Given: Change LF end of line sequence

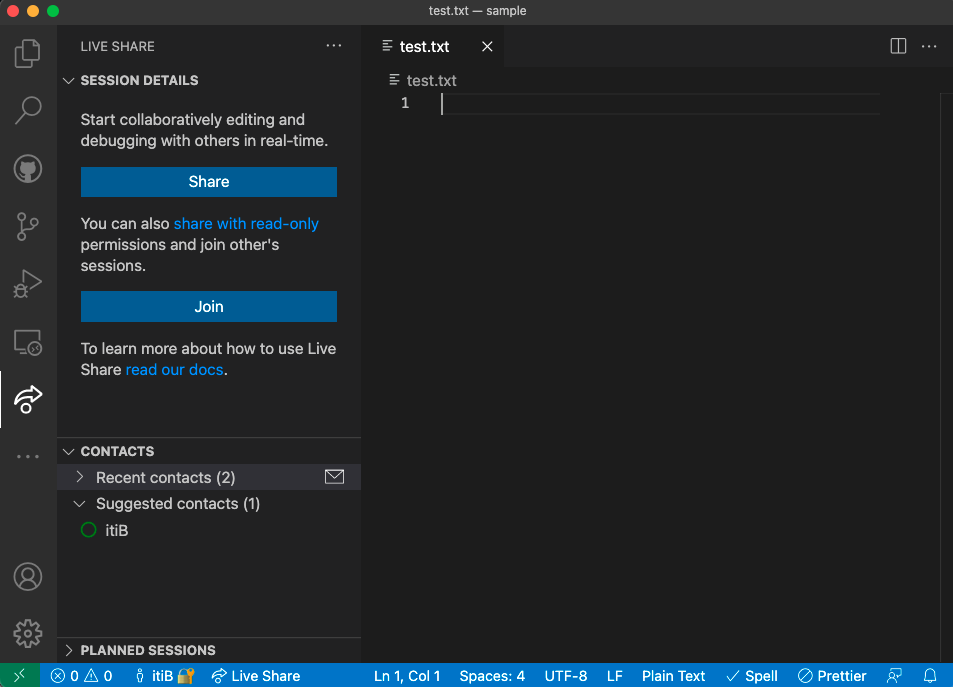Looking at the screenshot, I should 614,675.
